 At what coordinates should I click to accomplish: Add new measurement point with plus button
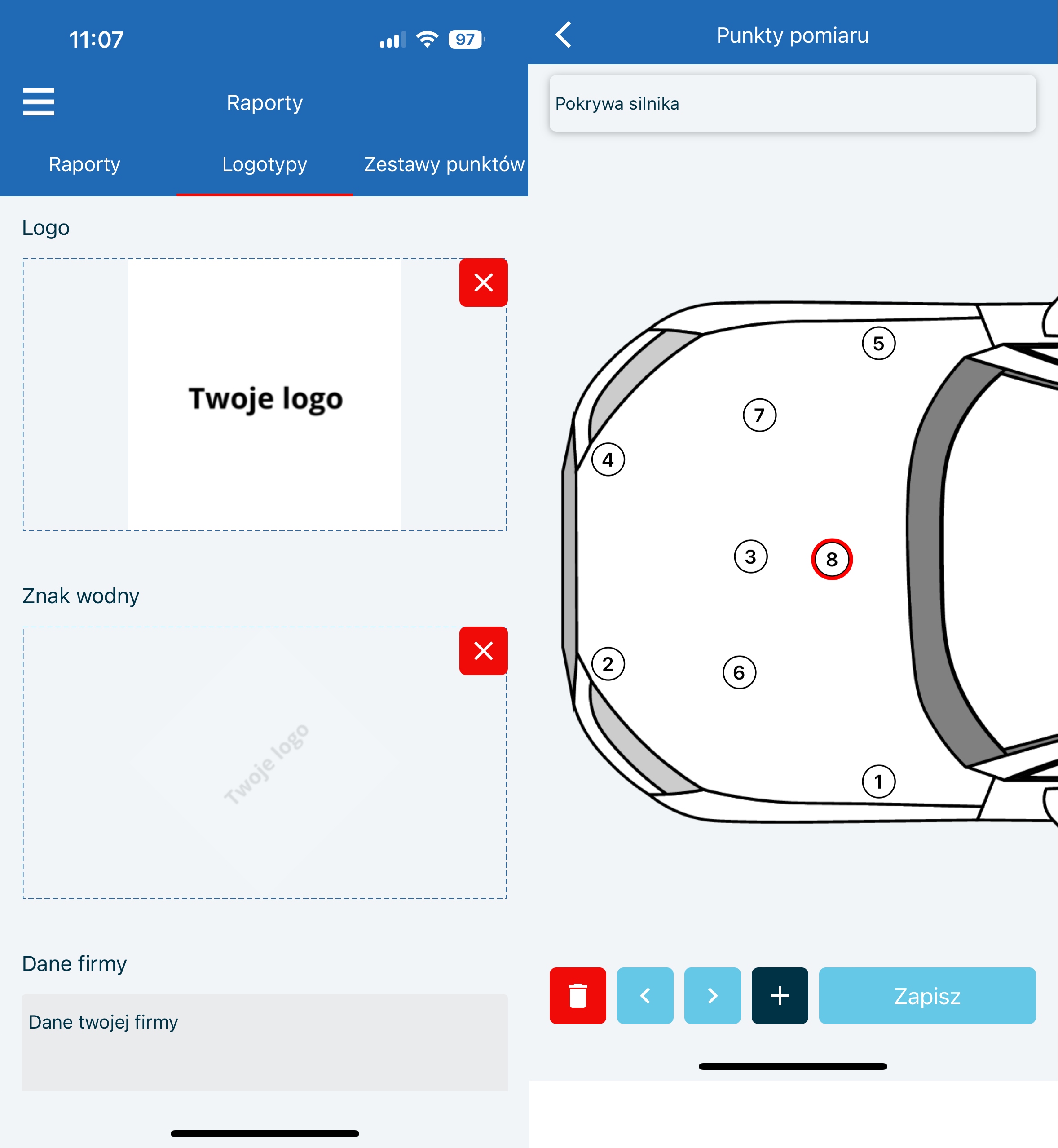(x=779, y=995)
